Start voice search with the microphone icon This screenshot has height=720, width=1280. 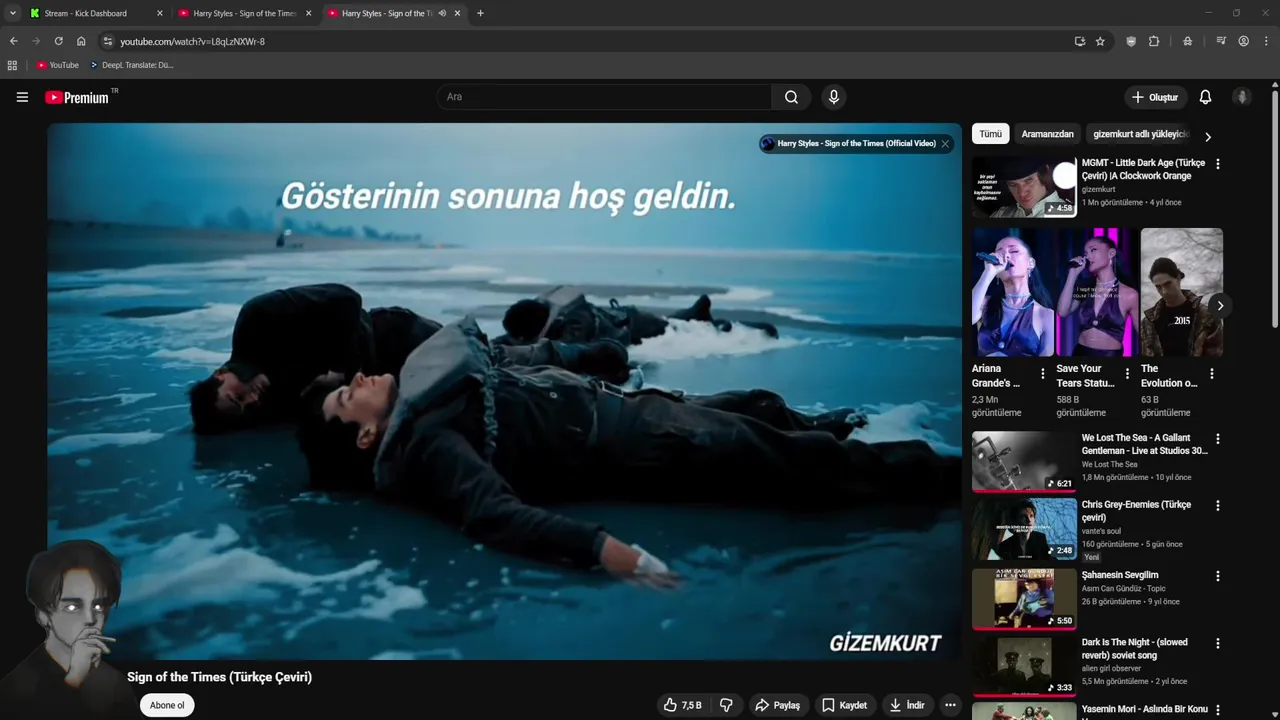[x=833, y=97]
